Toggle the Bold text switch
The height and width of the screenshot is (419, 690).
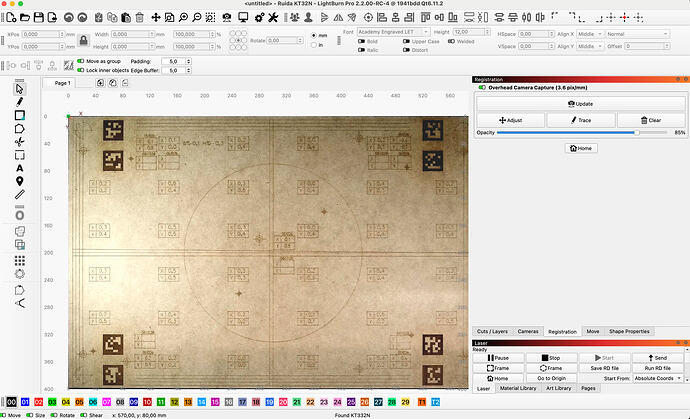pyautogui.click(x=361, y=41)
